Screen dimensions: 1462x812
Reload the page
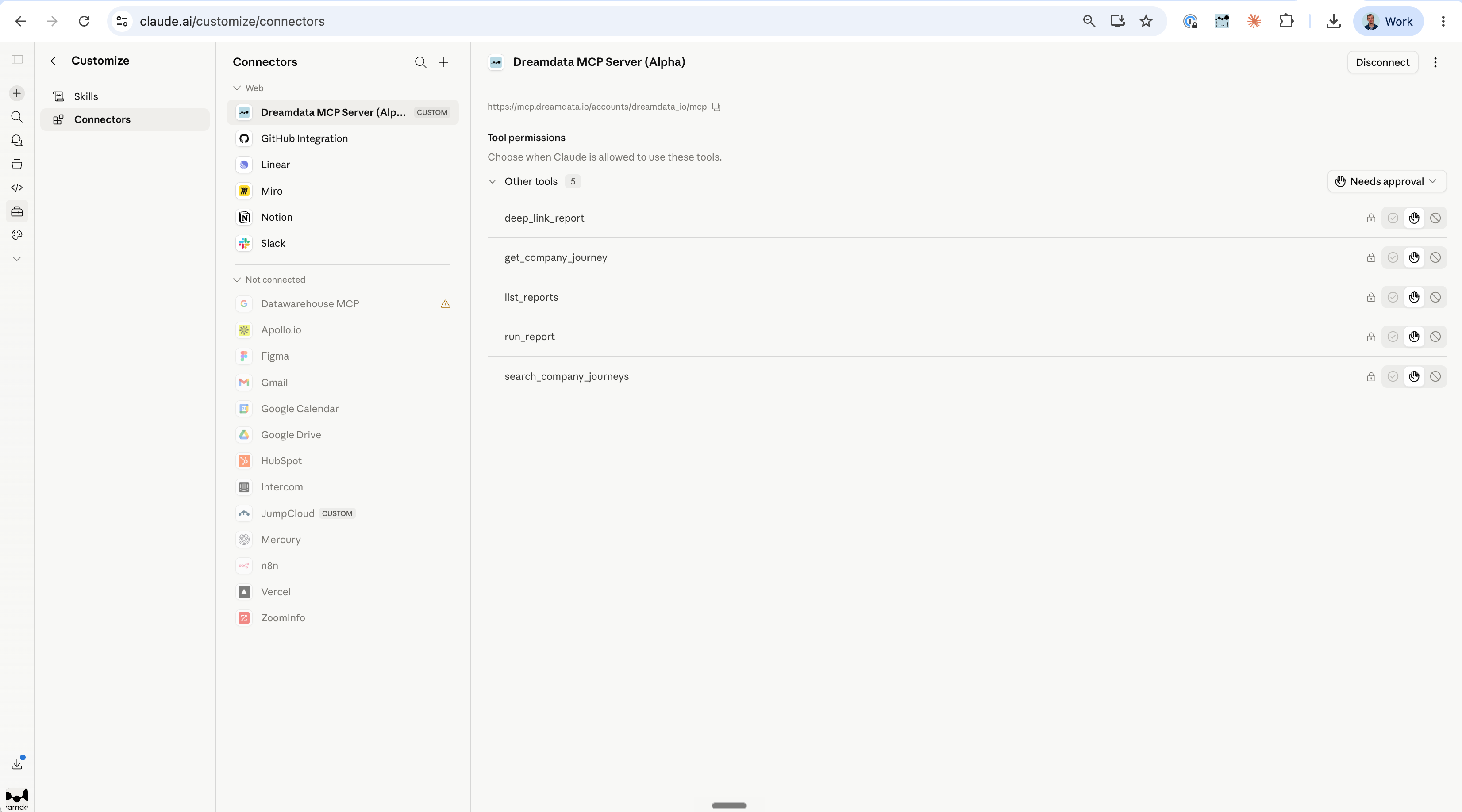84,22
